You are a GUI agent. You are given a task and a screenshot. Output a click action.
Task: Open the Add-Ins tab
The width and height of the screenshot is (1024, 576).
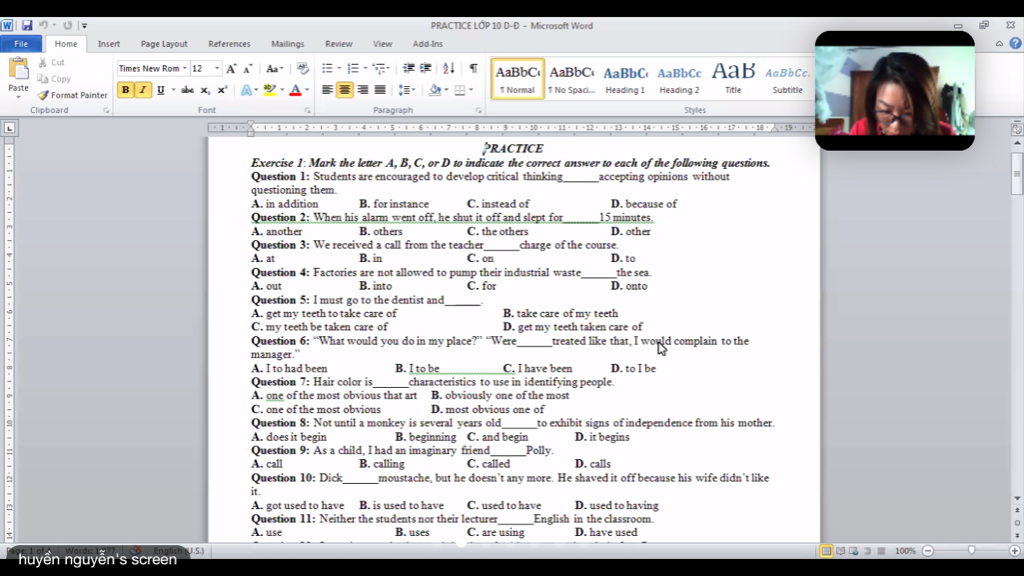(x=428, y=44)
